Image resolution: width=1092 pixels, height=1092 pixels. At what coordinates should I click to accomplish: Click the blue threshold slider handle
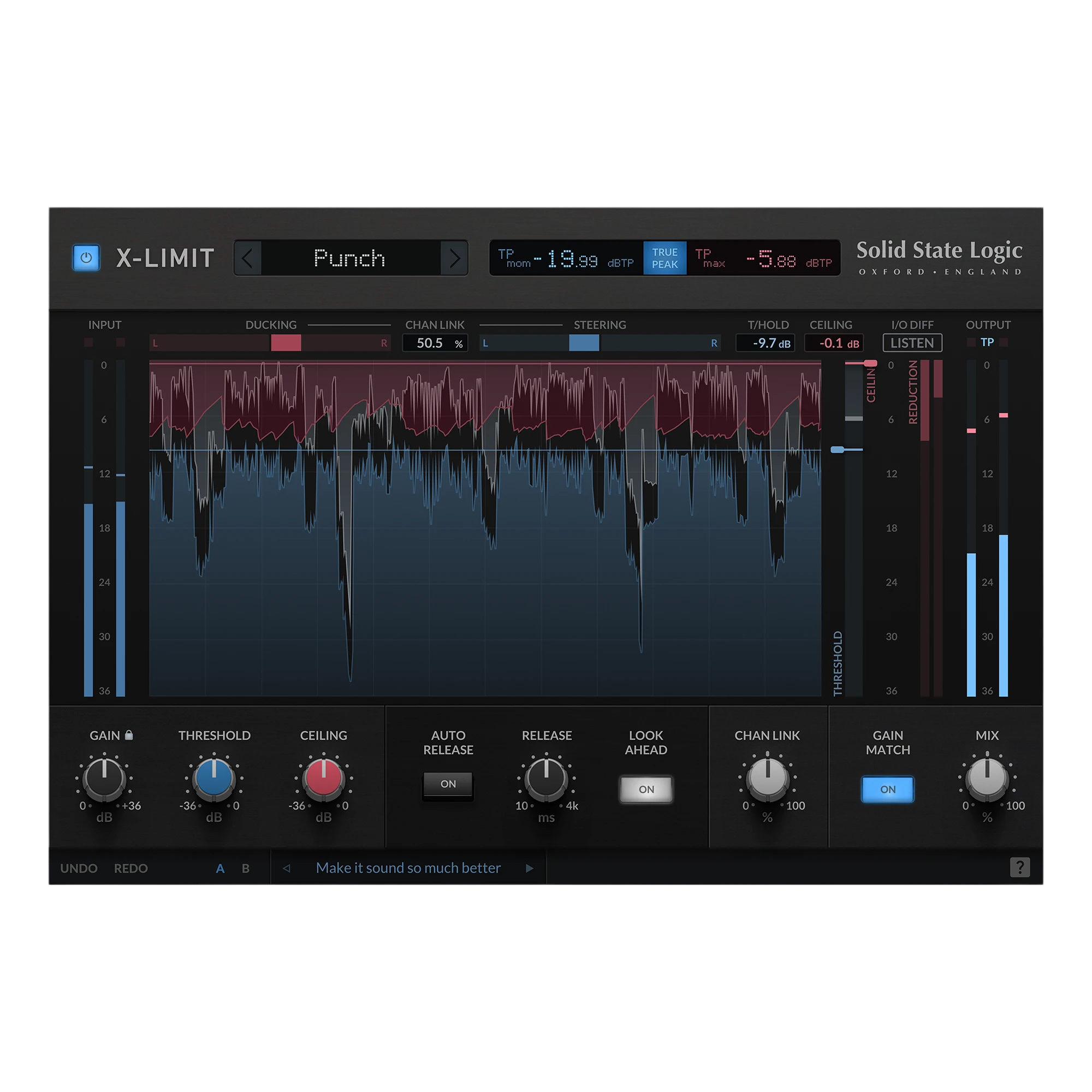(838, 449)
